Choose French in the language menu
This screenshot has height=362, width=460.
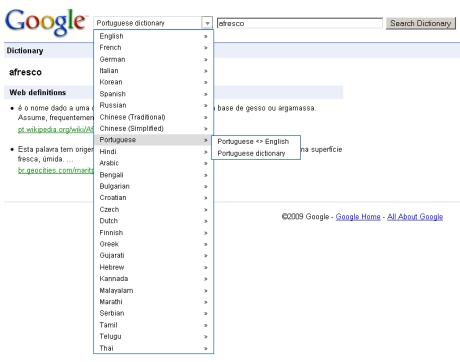point(153,48)
